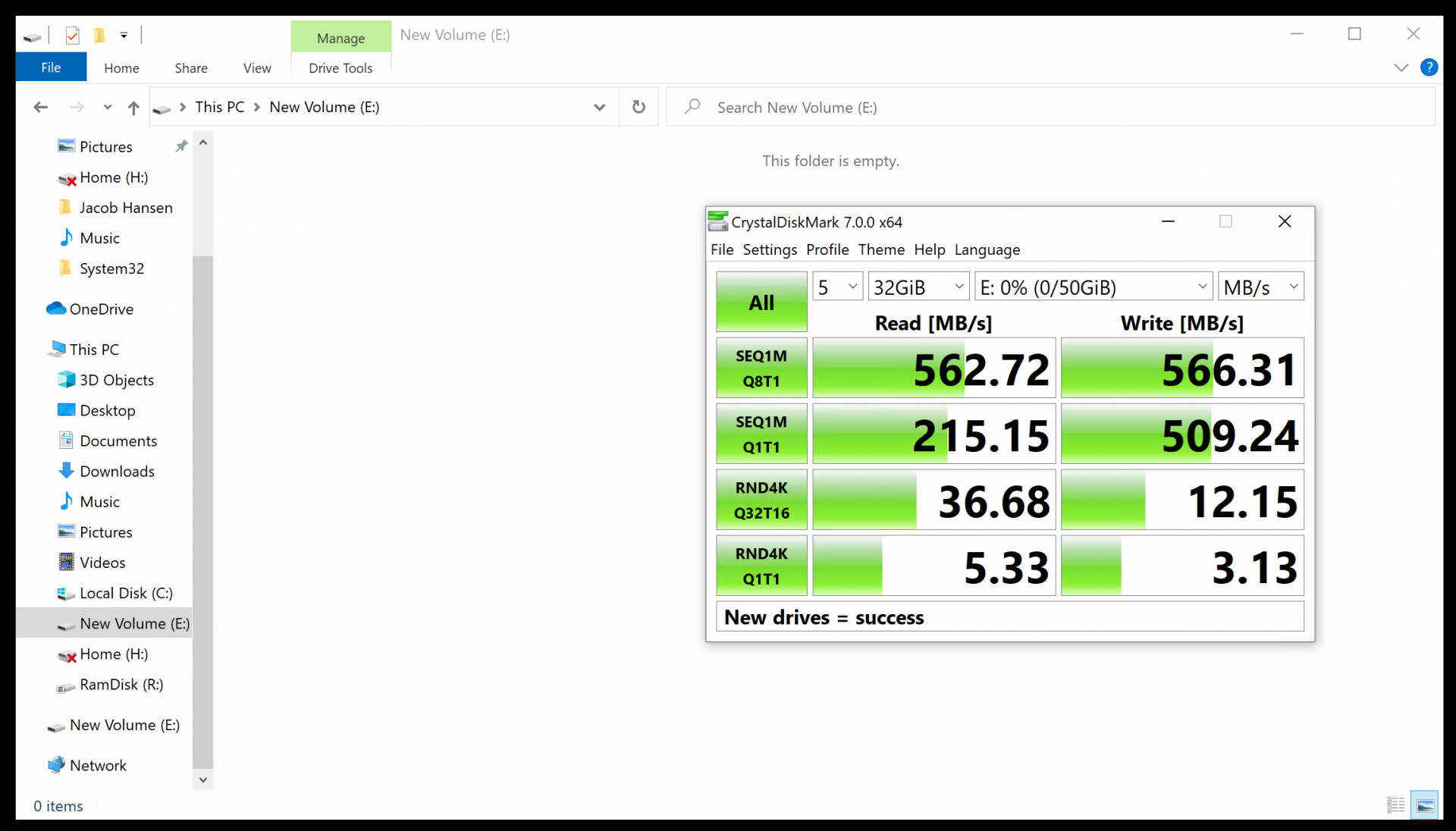The height and width of the screenshot is (831, 1456).
Task: Select Network in navigation pane
Action: pyautogui.click(x=98, y=765)
